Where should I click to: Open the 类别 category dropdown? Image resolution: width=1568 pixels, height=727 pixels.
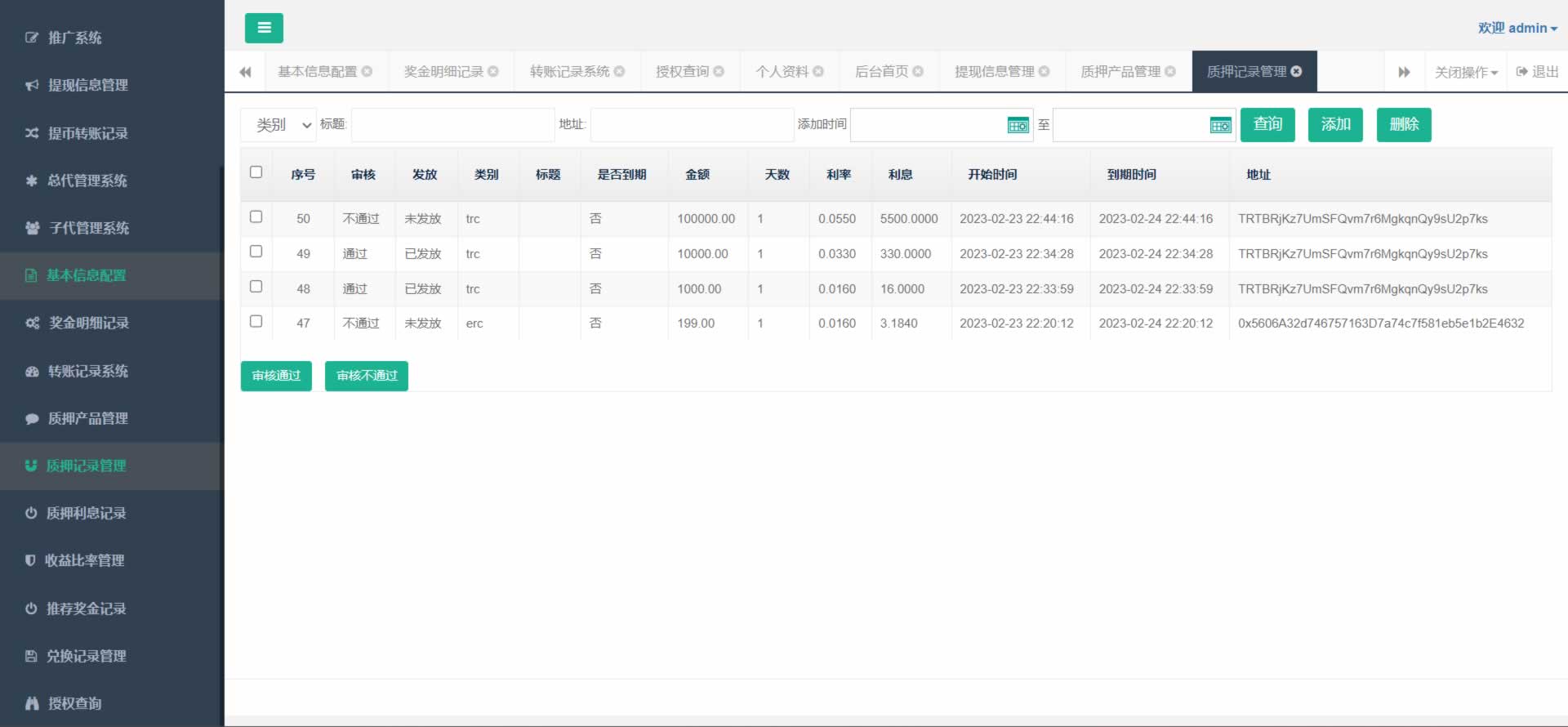pos(278,125)
